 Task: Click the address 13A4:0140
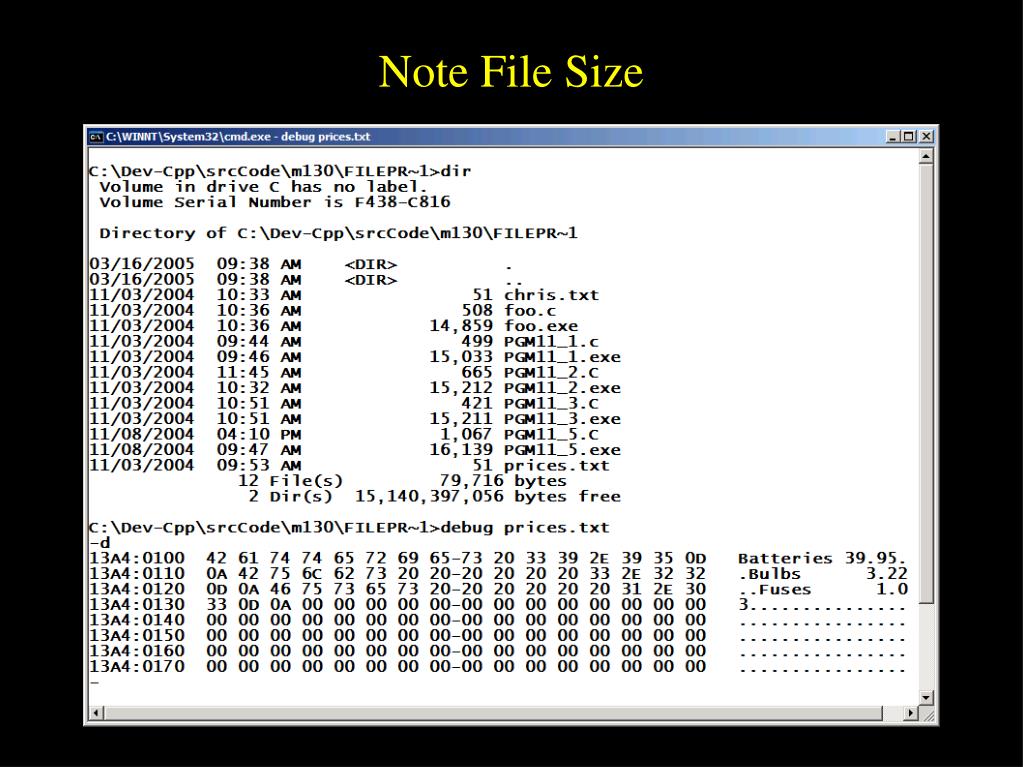click(137, 620)
